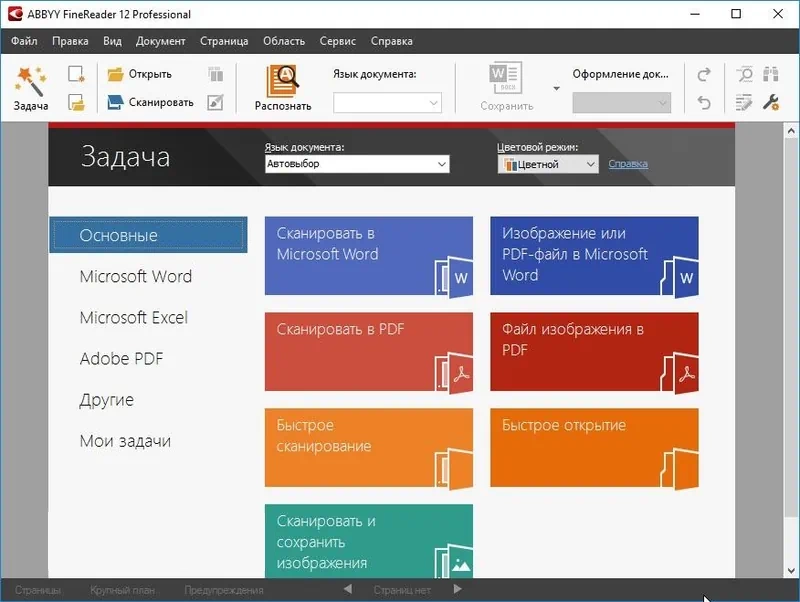The image size is (800, 602).
Task: Click the binoculars search icon
Action: (771, 75)
